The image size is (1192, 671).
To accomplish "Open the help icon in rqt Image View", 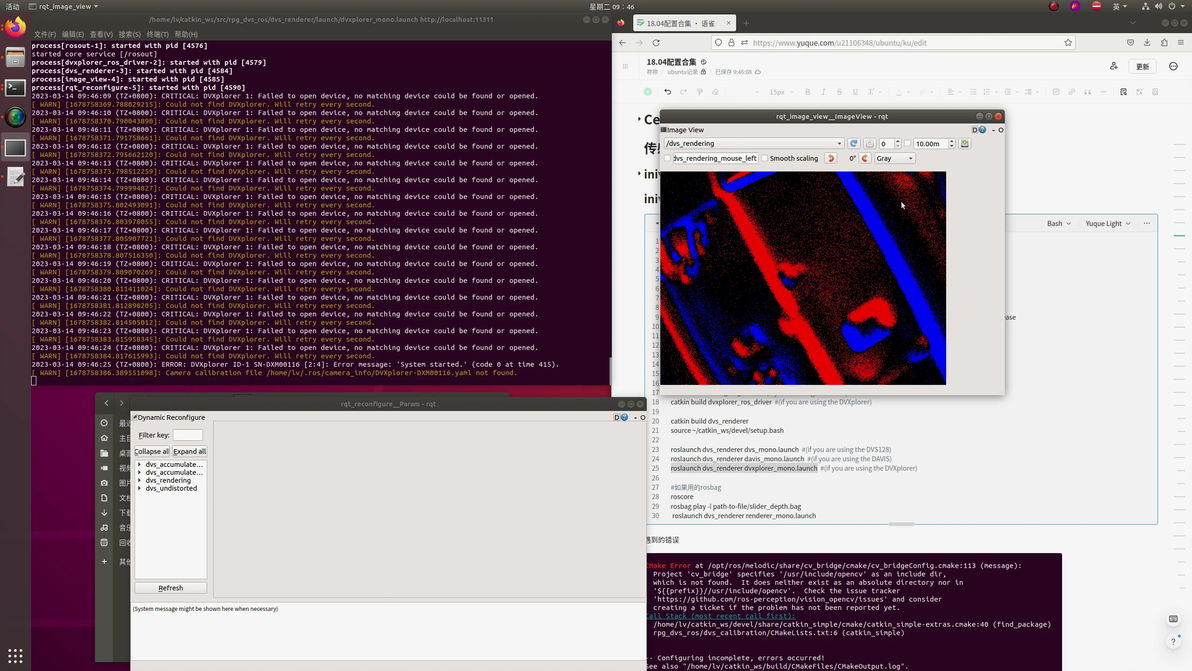I will coord(983,130).
